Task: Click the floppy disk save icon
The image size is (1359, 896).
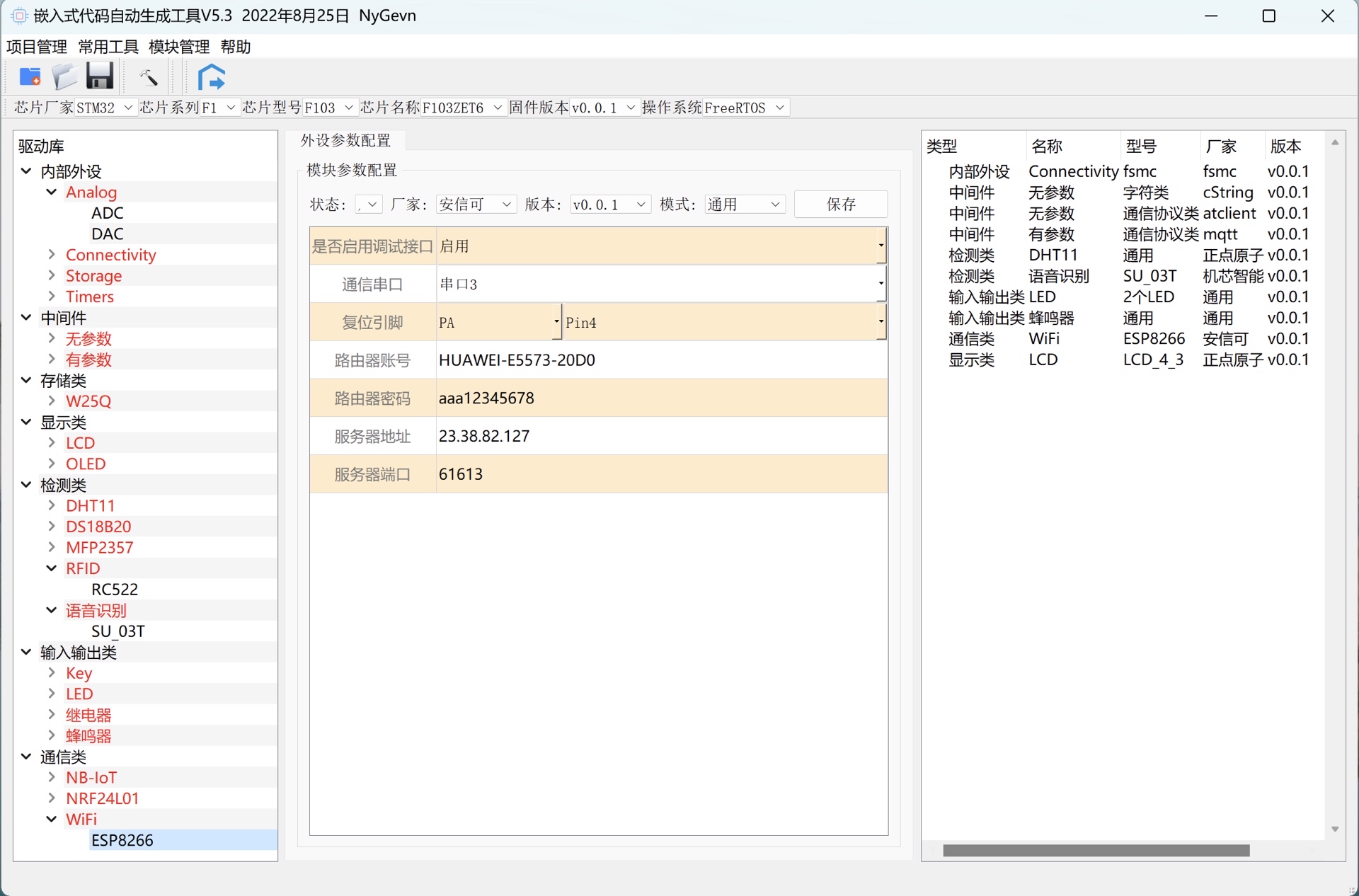Action: [100, 76]
